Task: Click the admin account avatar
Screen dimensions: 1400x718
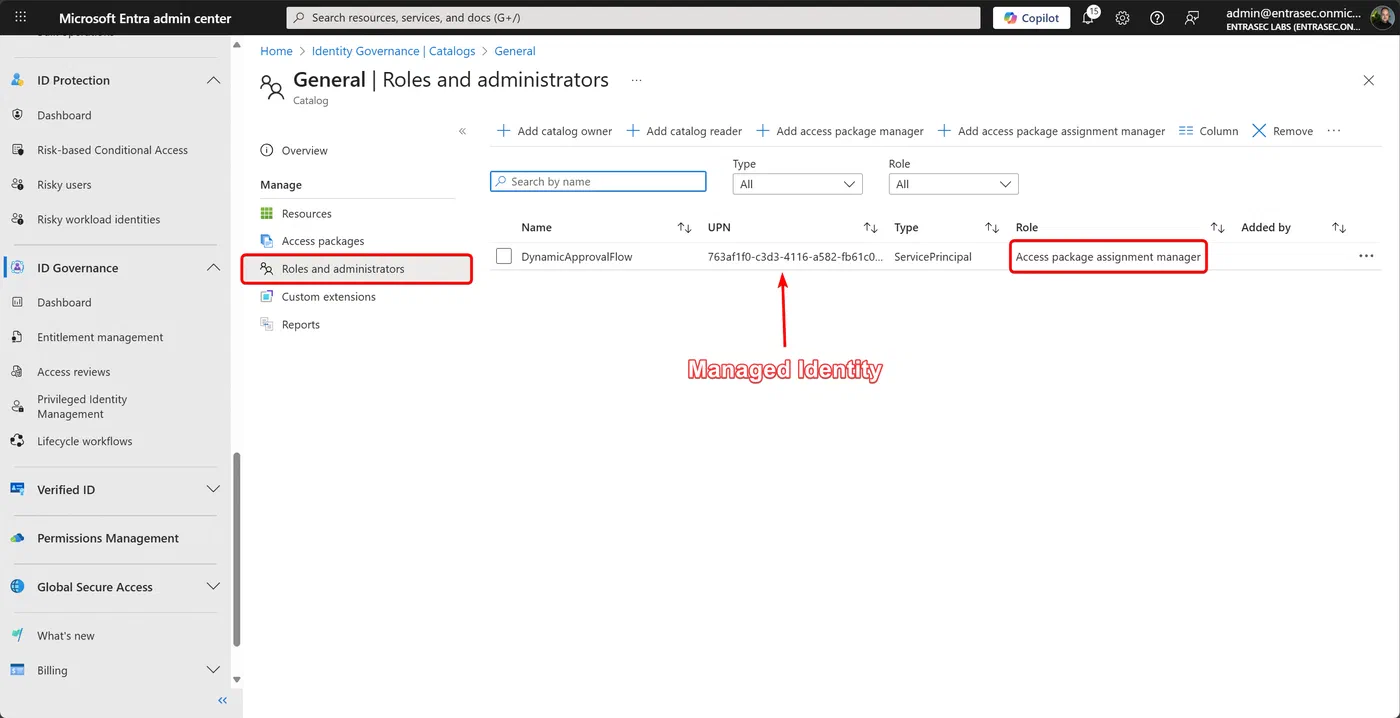Action: pyautogui.click(x=1381, y=18)
